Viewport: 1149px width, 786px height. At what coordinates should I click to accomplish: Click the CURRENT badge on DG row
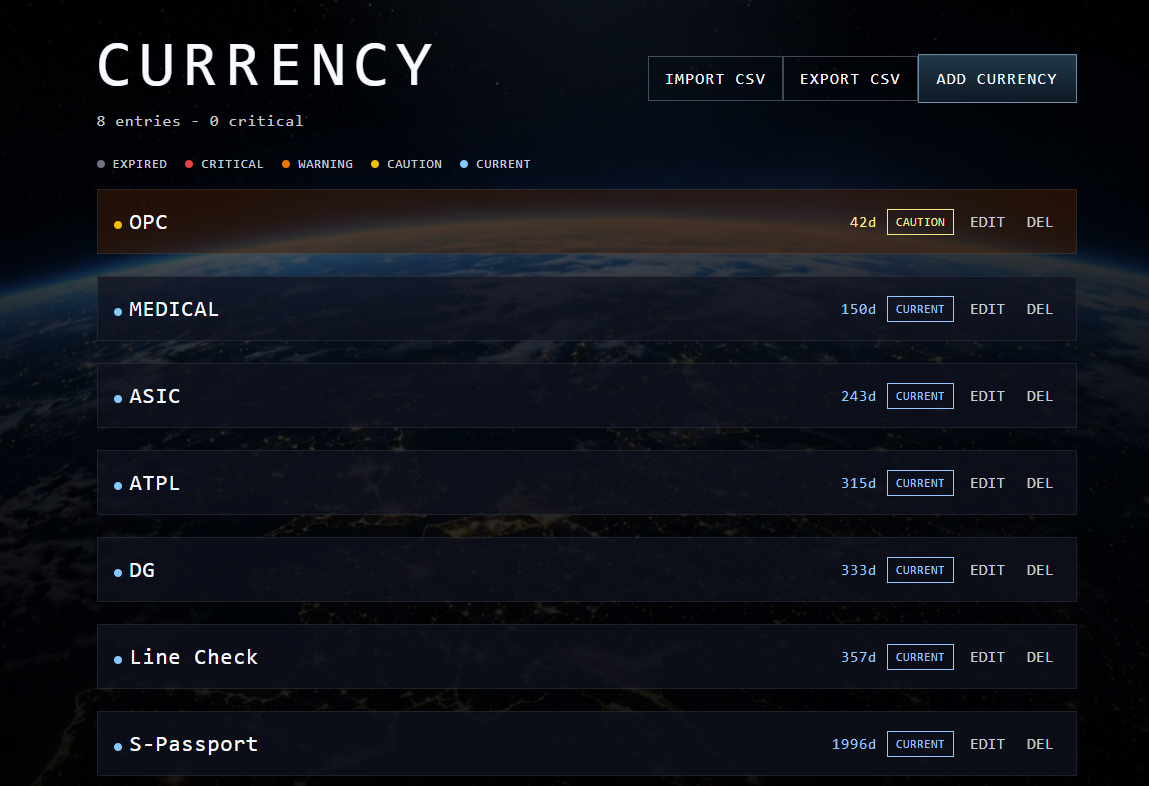tap(920, 570)
